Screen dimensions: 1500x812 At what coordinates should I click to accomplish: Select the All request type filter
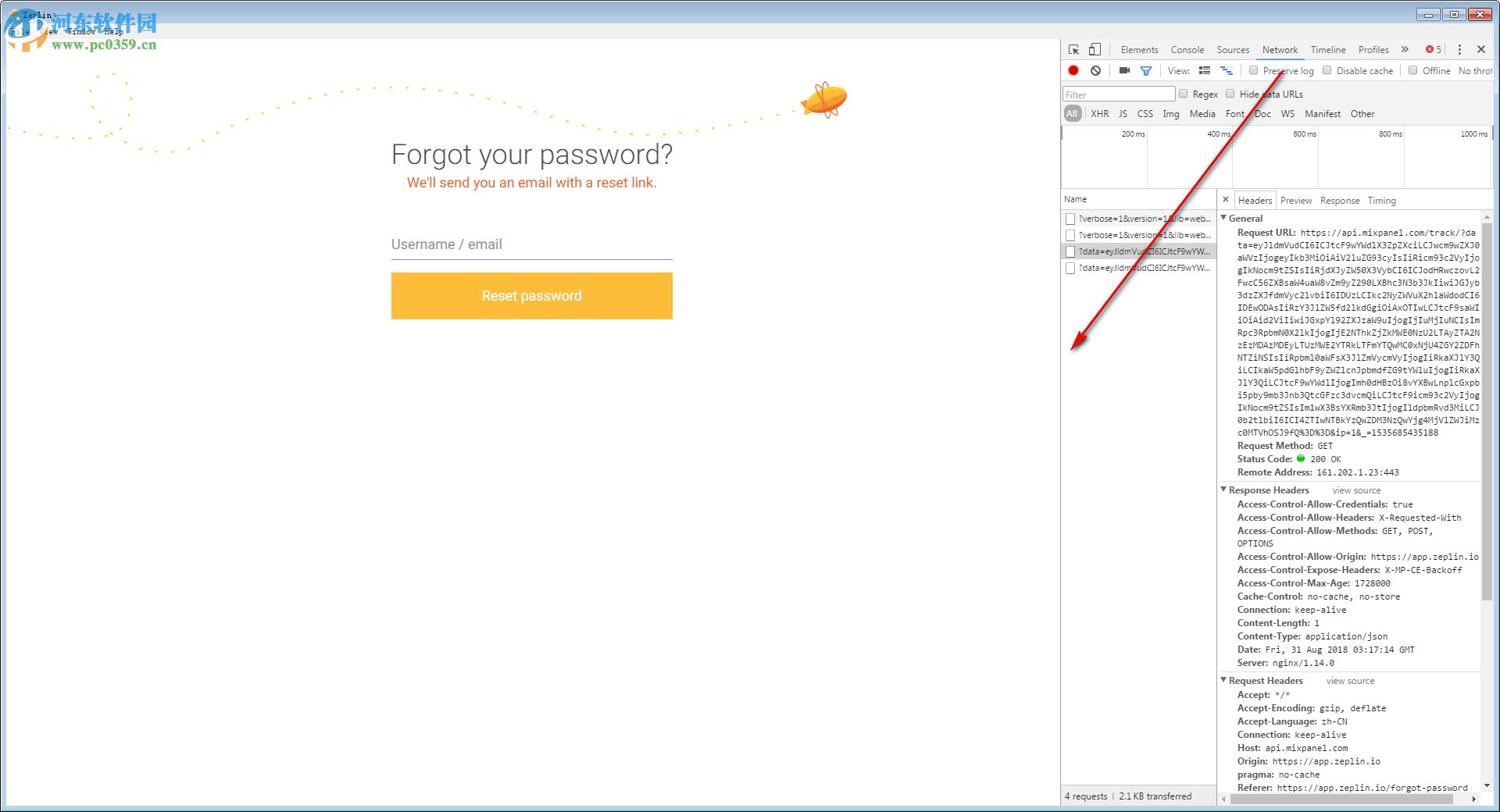point(1072,113)
